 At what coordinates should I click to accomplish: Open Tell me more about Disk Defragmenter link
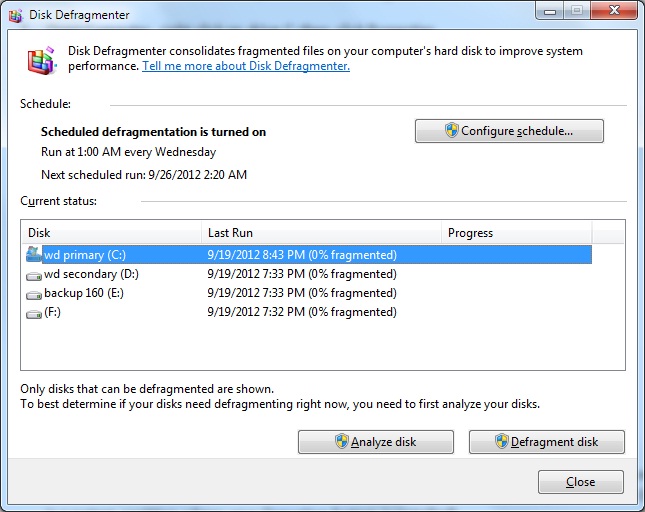point(246,66)
